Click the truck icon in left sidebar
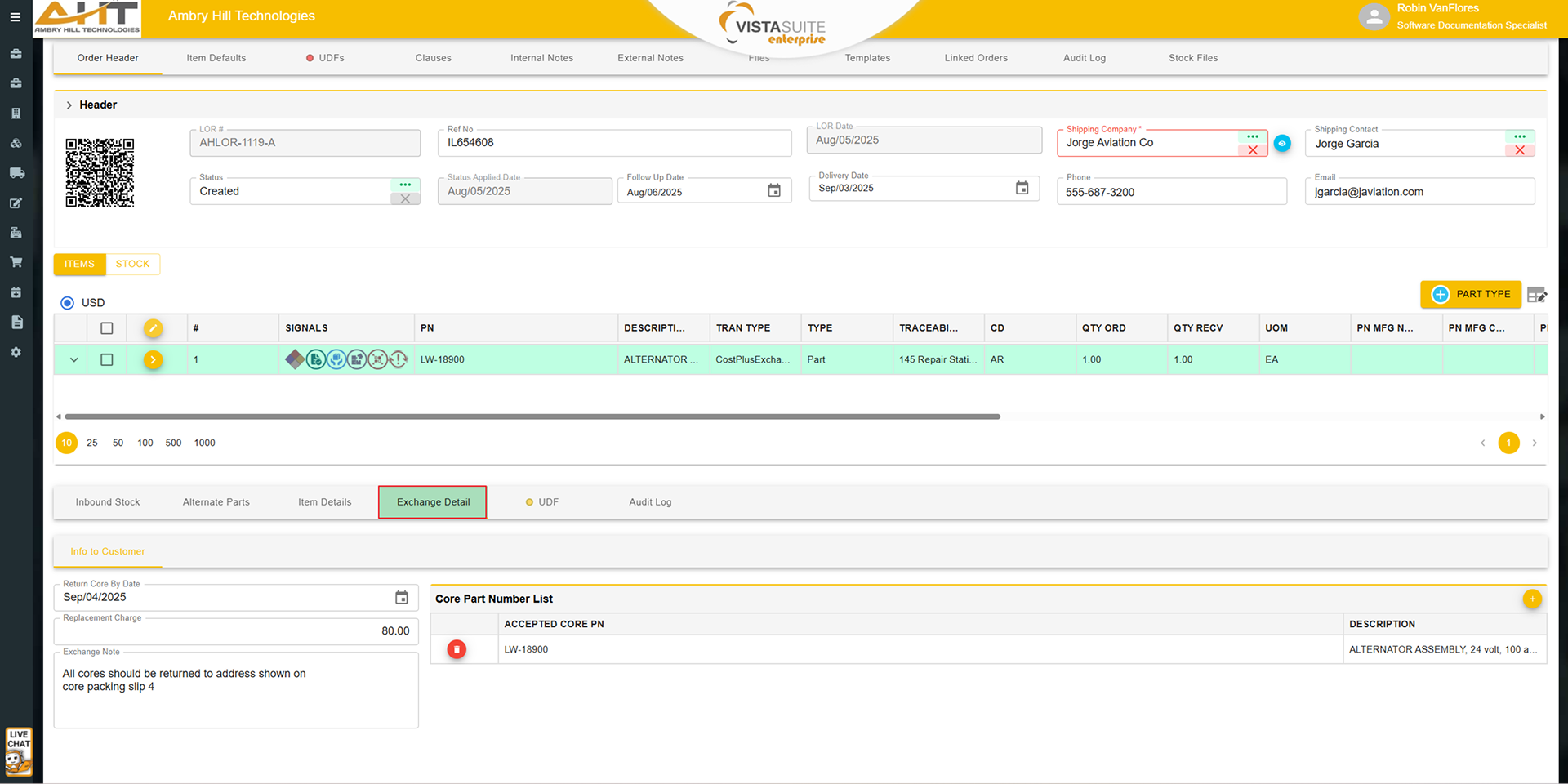Image resolution: width=1568 pixels, height=784 pixels. click(16, 173)
